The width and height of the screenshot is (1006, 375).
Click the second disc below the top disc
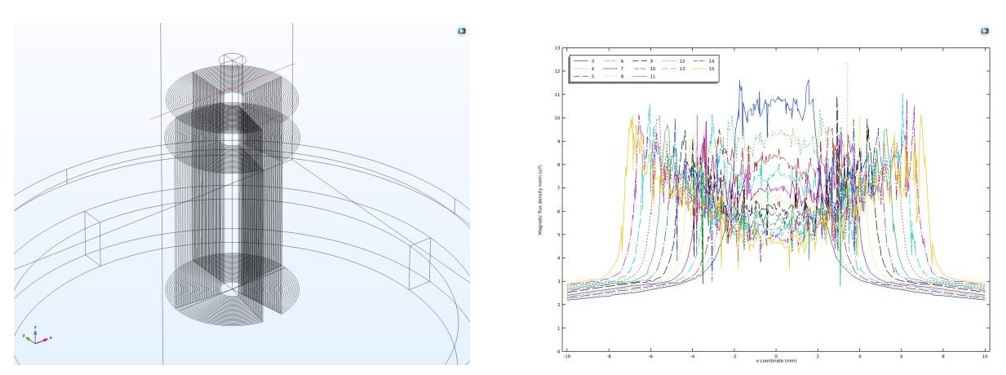tap(232, 137)
